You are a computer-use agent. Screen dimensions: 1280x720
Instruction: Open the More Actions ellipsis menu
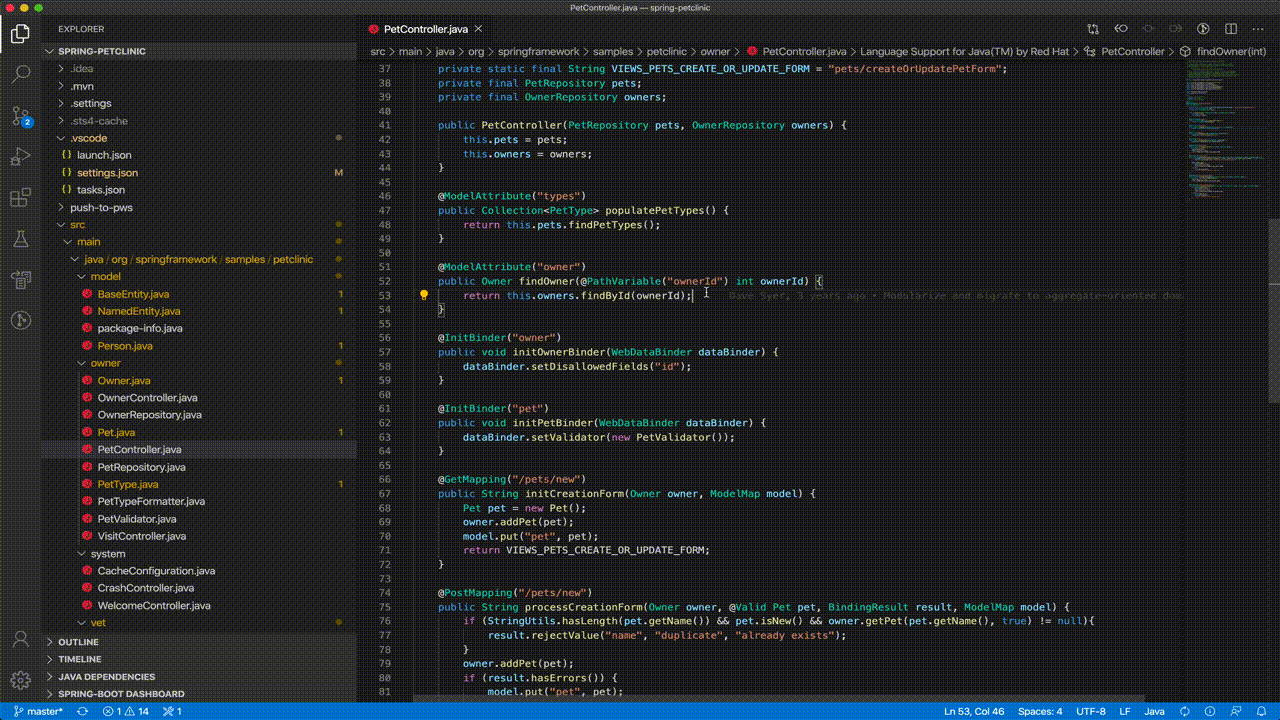click(1258, 29)
